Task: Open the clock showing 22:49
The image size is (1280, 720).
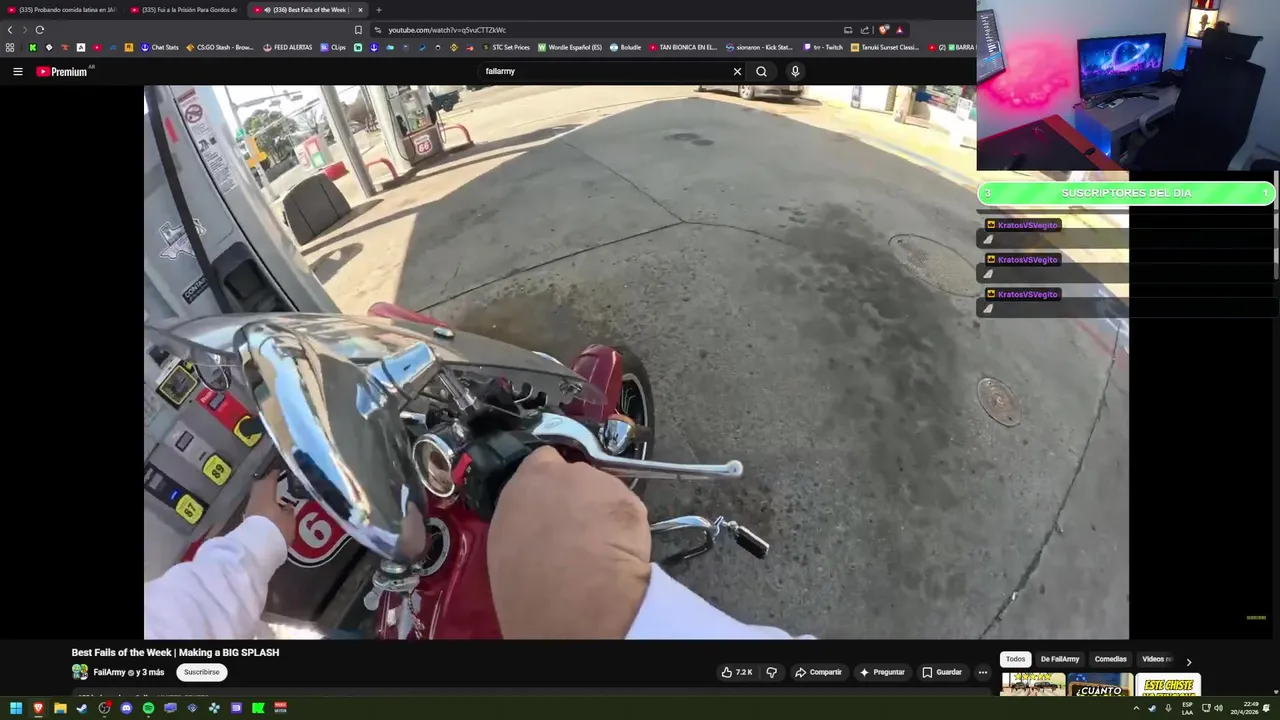Action: pyautogui.click(x=1246, y=708)
